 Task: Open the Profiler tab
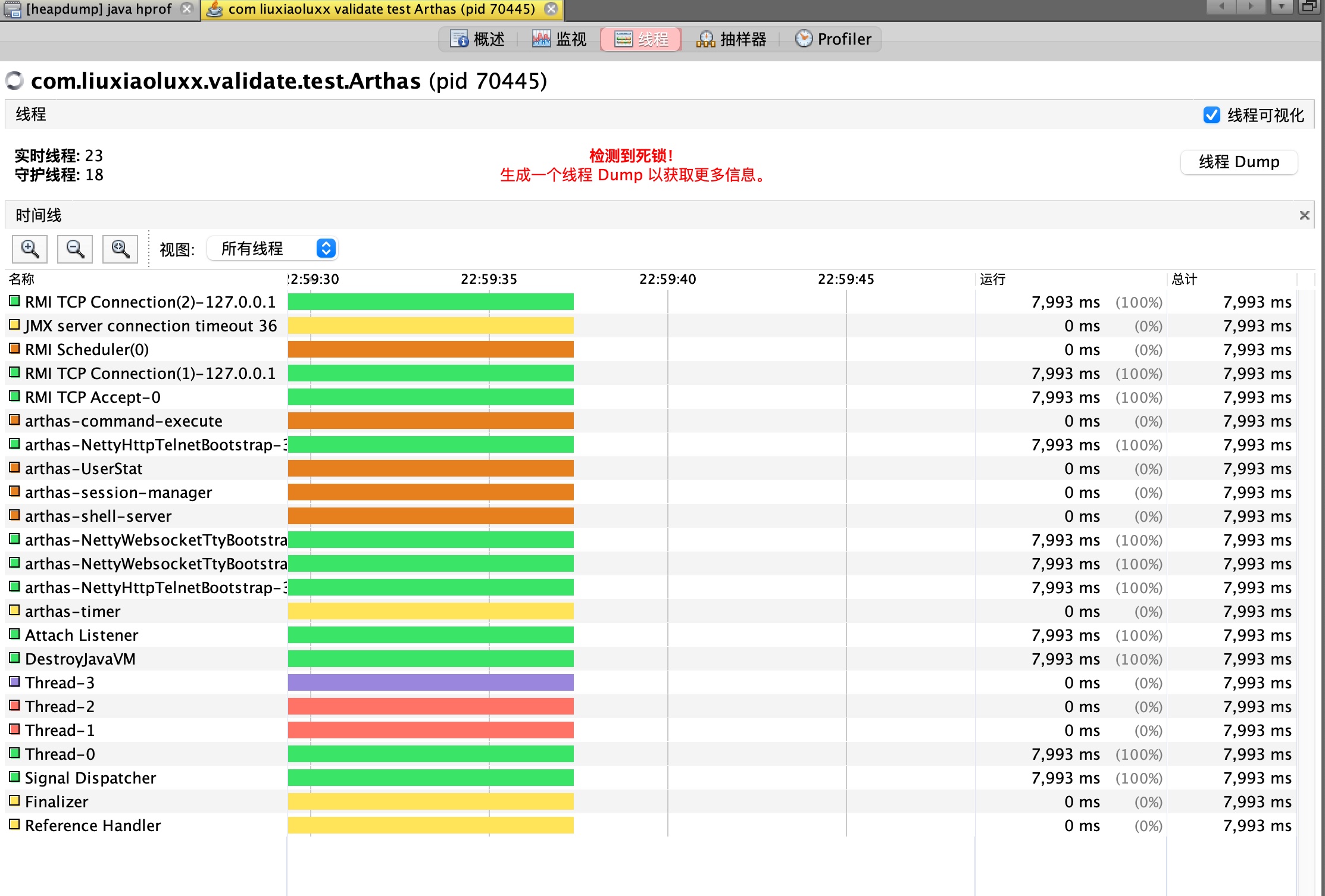(x=833, y=39)
